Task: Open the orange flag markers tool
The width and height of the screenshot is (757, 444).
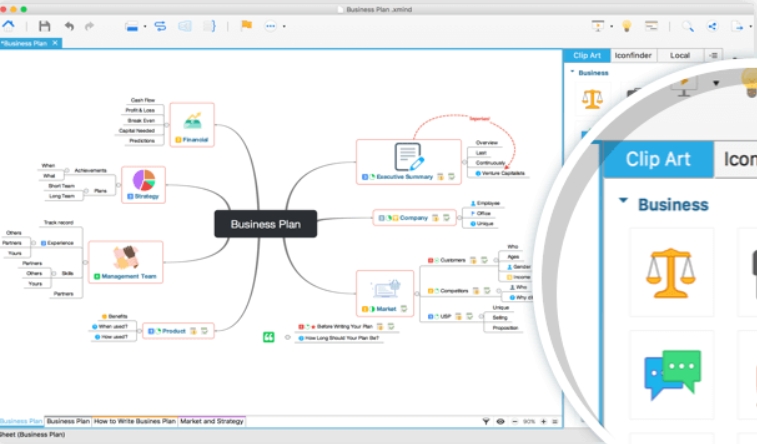Action: point(246,26)
